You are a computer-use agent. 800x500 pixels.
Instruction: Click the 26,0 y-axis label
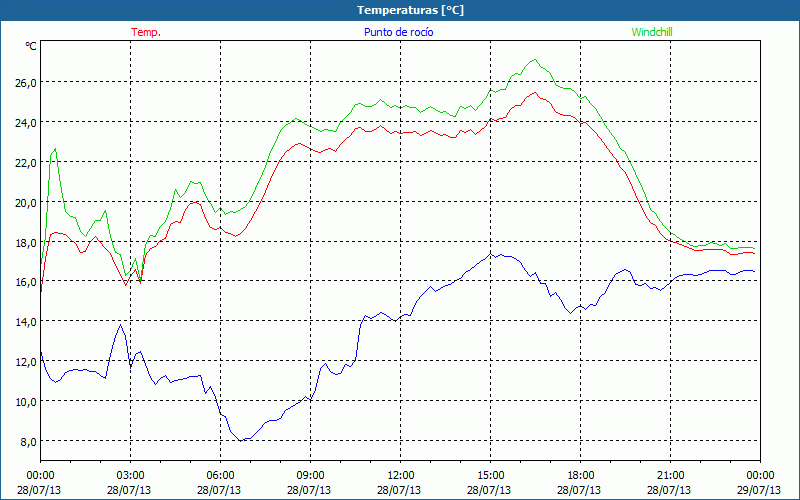click(x=26, y=82)
